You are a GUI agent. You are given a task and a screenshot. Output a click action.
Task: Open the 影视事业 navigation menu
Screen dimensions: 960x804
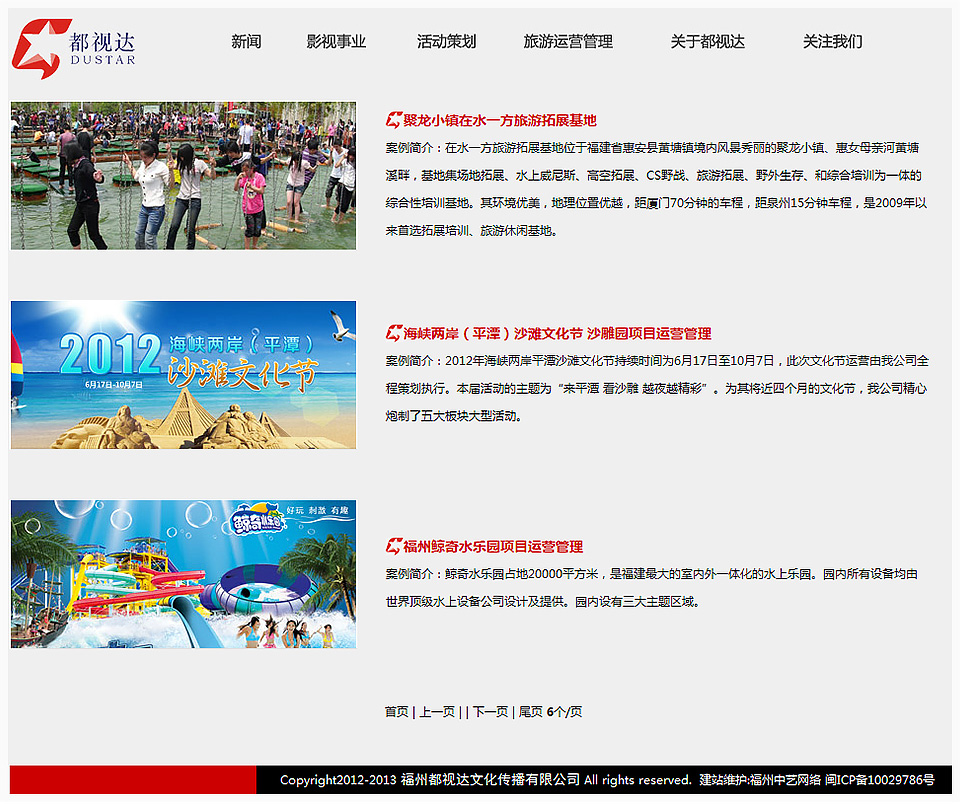coord(335,42)
